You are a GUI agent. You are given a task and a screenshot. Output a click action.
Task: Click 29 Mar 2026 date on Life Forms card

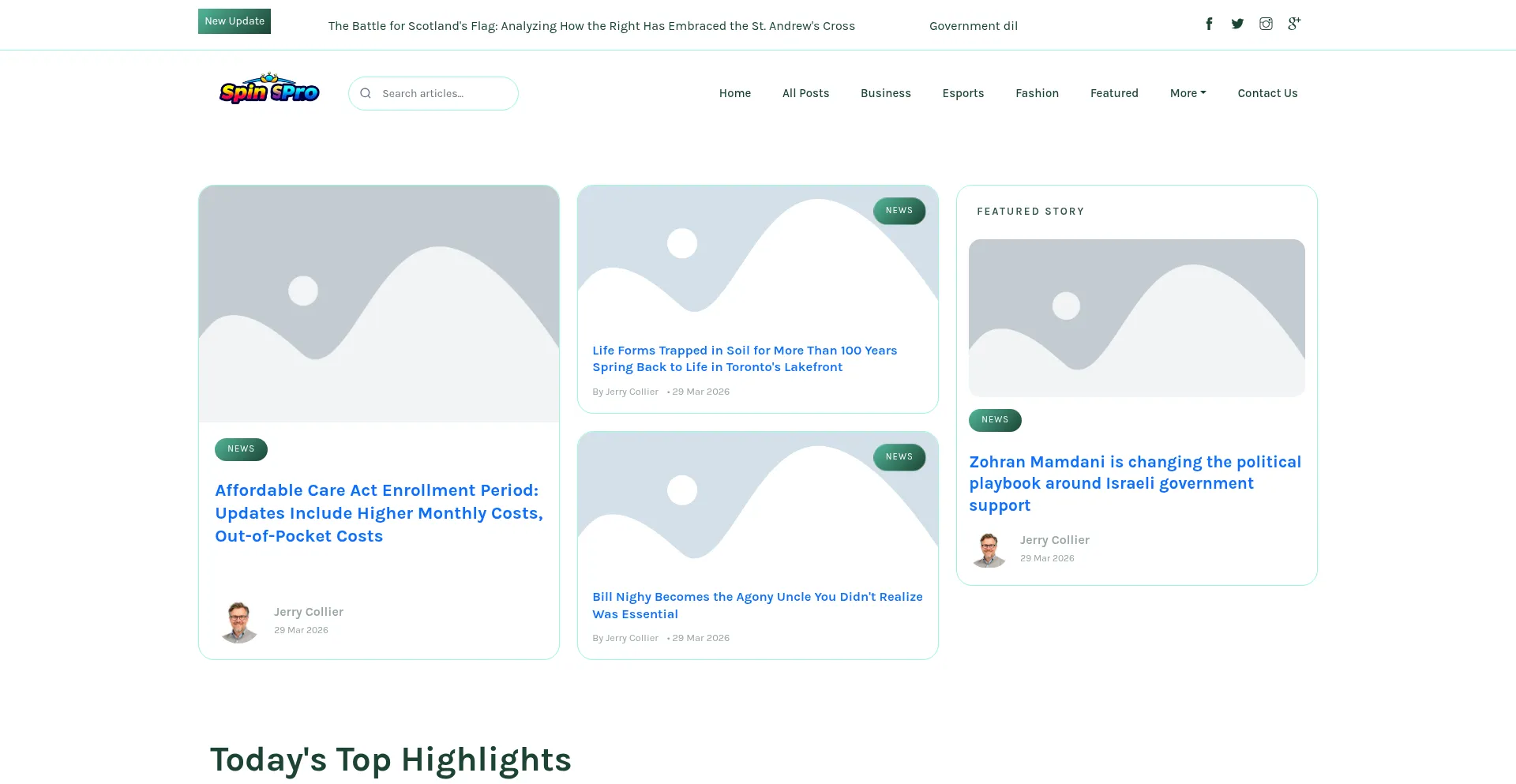coord(701,392)
